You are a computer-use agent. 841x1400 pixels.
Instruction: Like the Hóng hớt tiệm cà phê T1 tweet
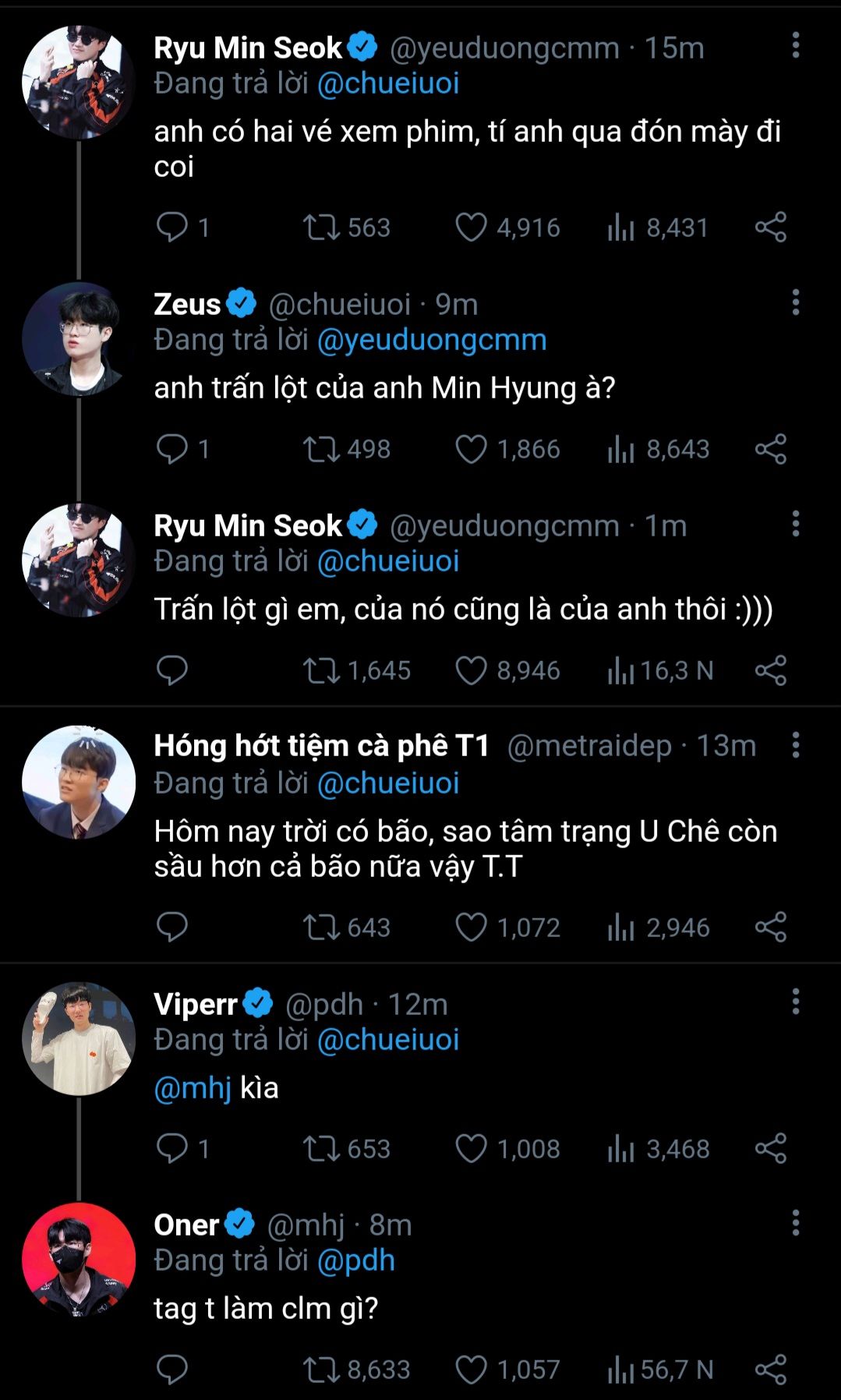[471, 928]
